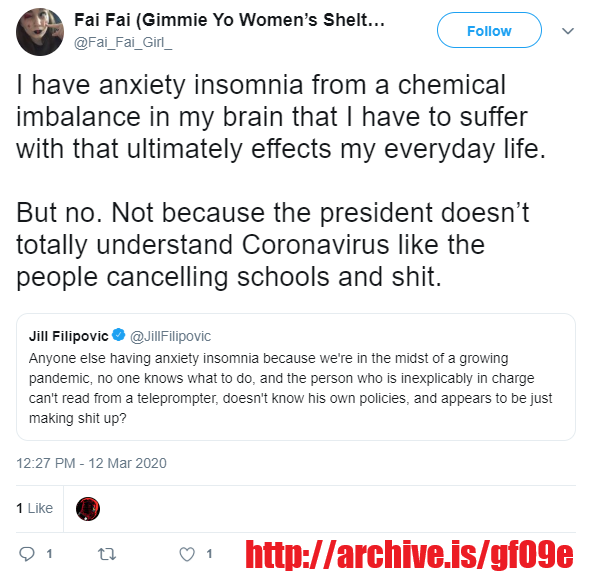Open the 12:27 PM - 12 Mar 2020 timestamp
Viewport: 595px width, 572px height.
(91, 463)
